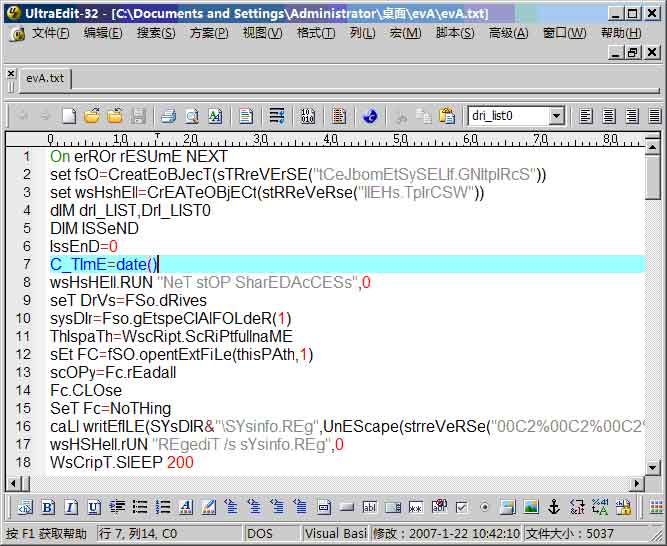Close the file tab bar with X
Image resolution: width=667 pixels, height=546 pixels.
point(11,74)
